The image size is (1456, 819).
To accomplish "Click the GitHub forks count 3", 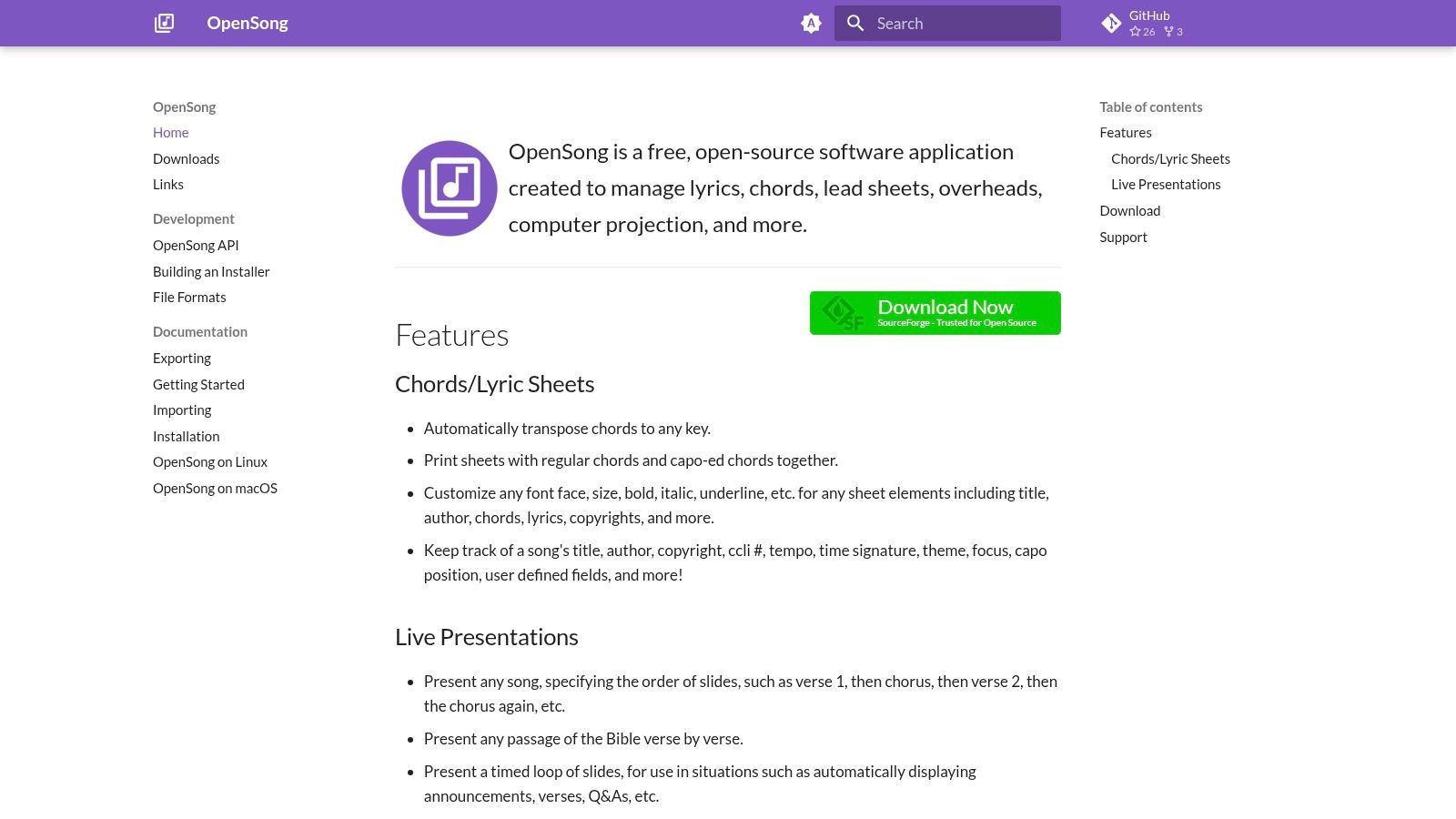I will click(1174, 32).
